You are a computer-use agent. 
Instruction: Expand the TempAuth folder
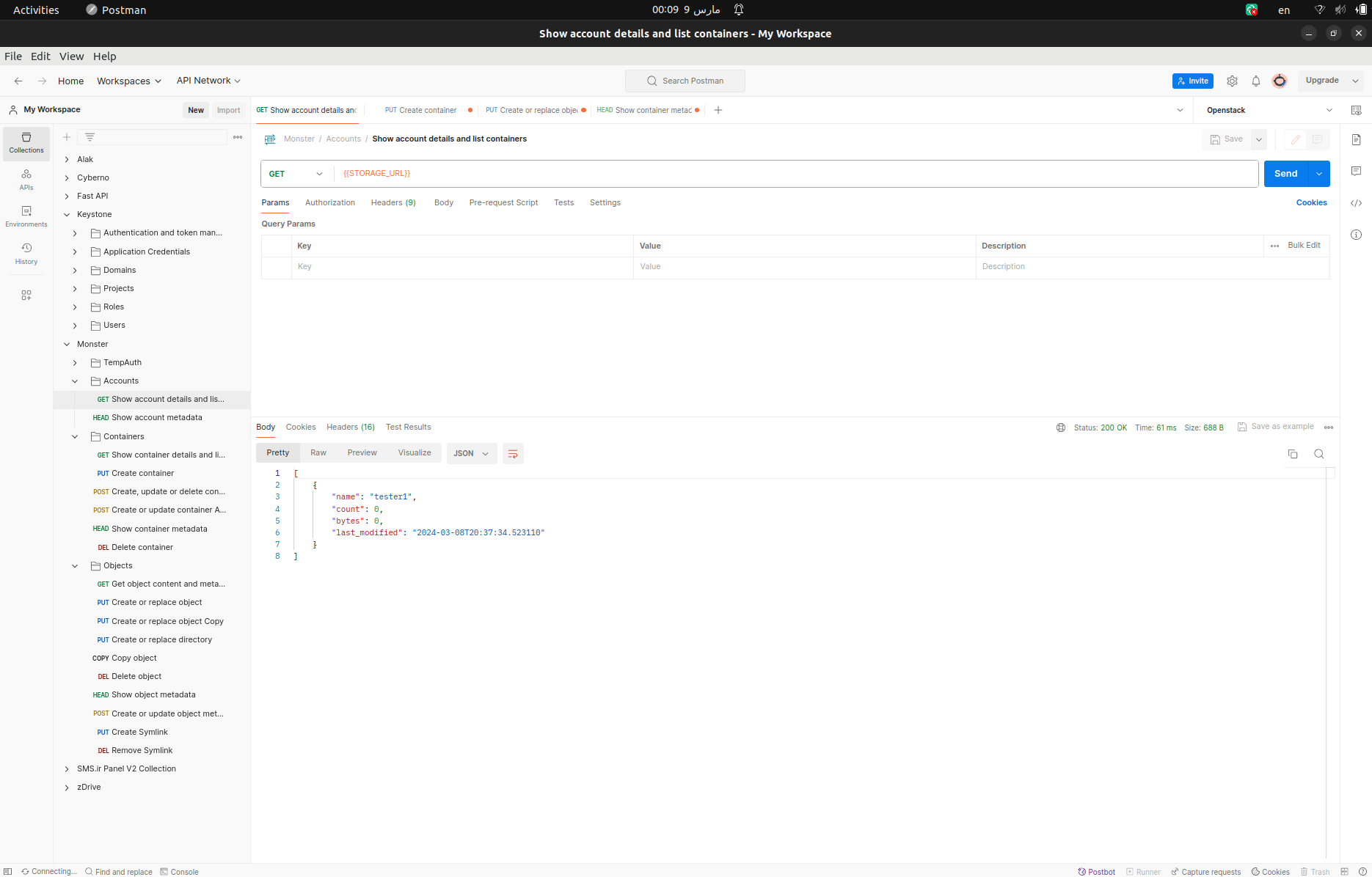(75, 363)
